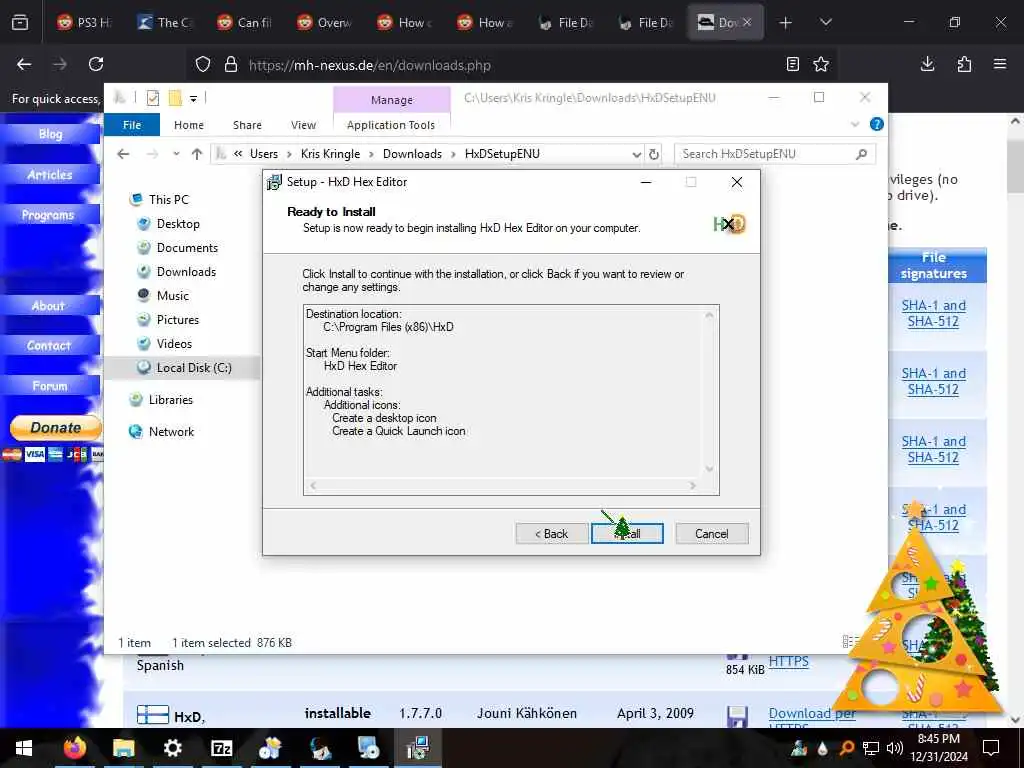
Task: Switch to the PS3 browser tab
Action: pos(85,23)
